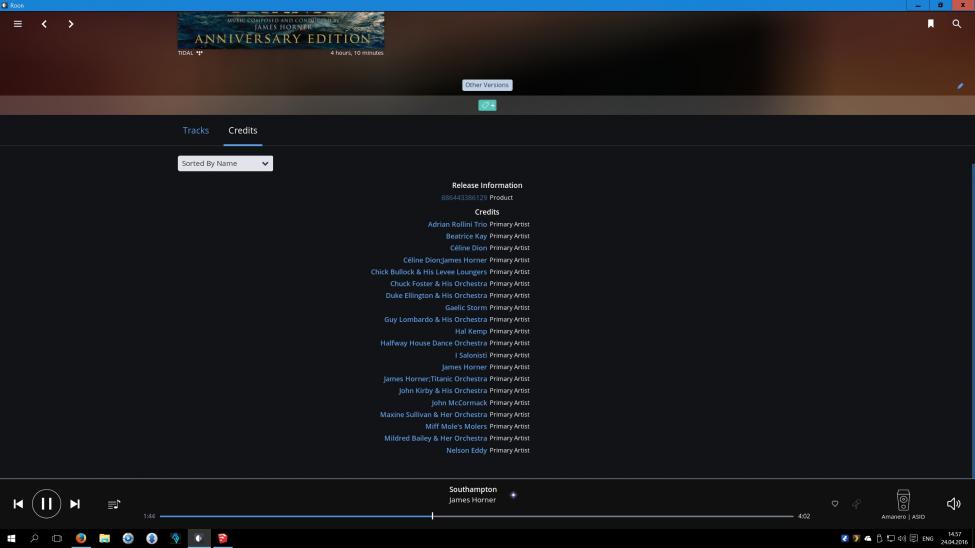
Task: Go back with the left arrow
Action: click(x=44, y=24)
